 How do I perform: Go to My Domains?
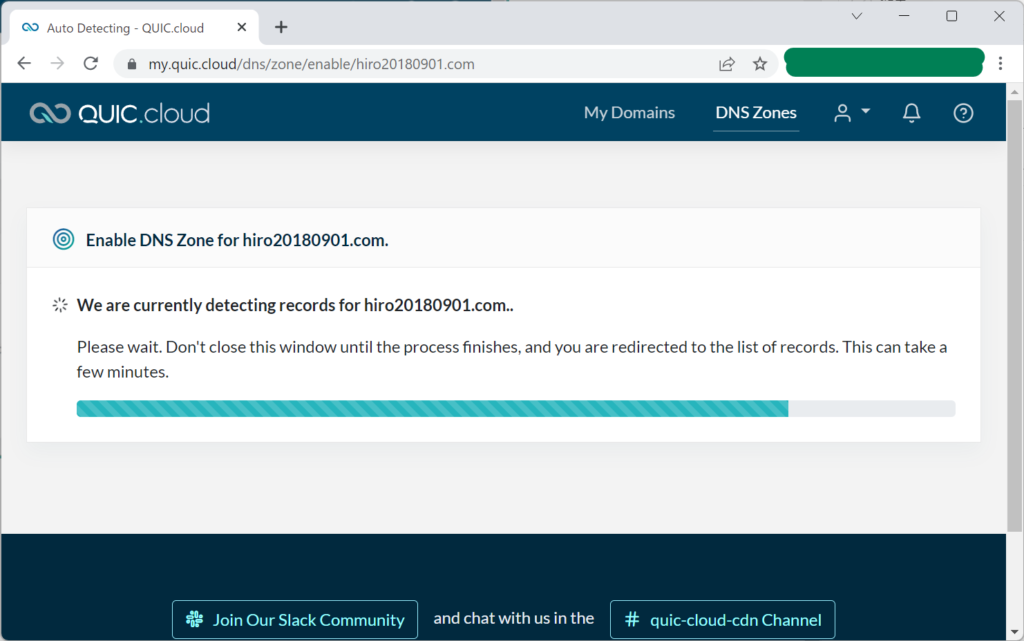(629, 112)
